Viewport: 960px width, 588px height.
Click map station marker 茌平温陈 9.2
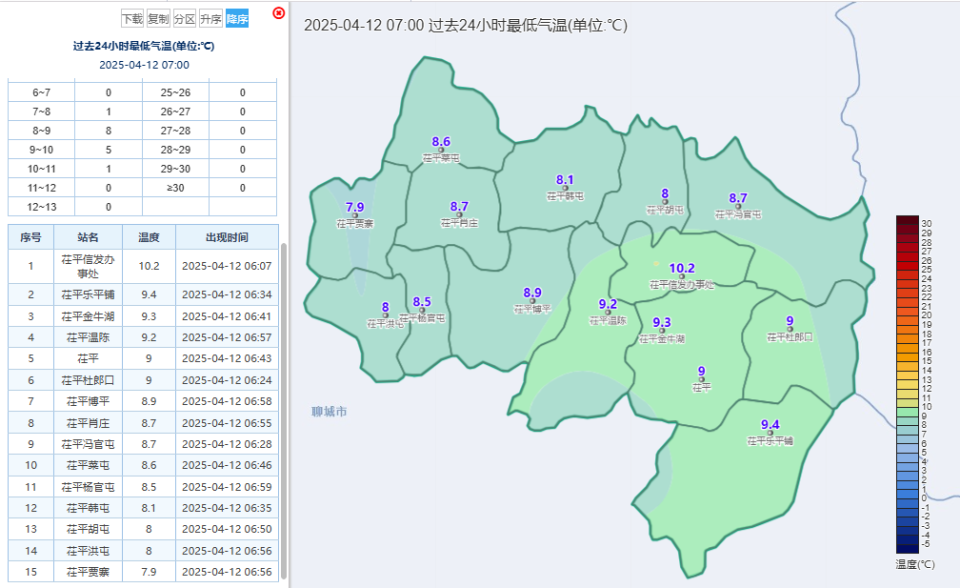click(608, 312)
